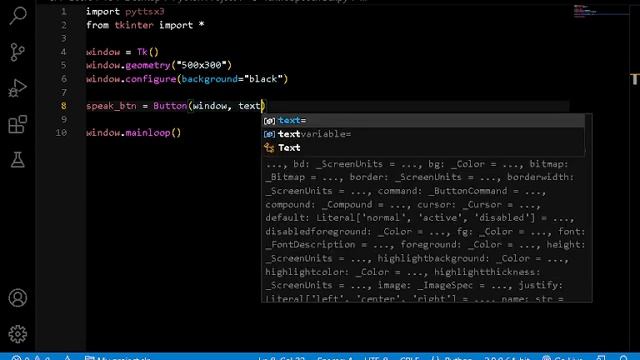Click the window.geometry("500x300") line
Image resolution: width=640 pixels, height=360 pixels.
click(159, 65)
